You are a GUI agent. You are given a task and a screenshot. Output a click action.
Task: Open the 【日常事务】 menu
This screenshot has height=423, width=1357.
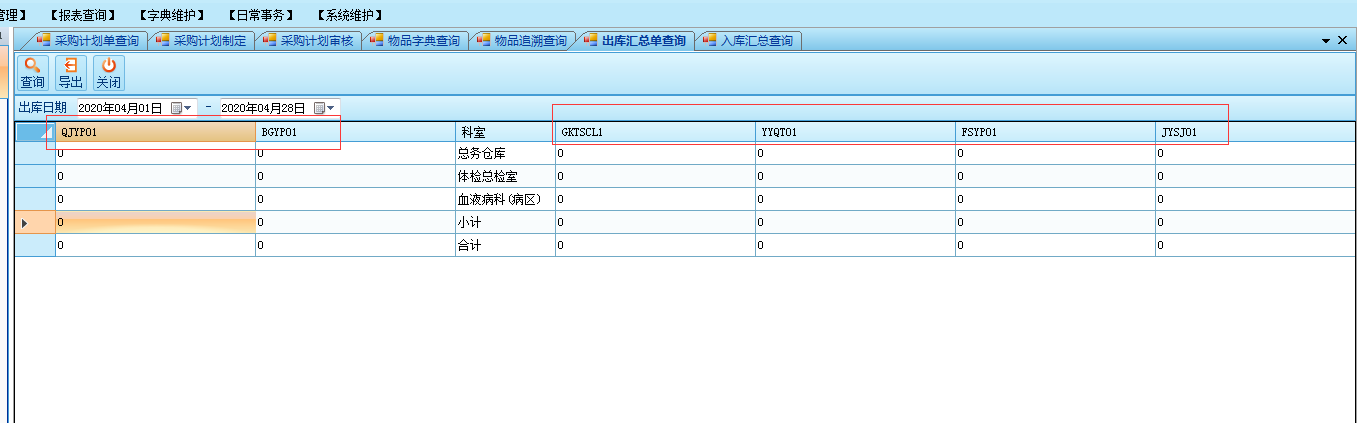(x=261, y=15)
